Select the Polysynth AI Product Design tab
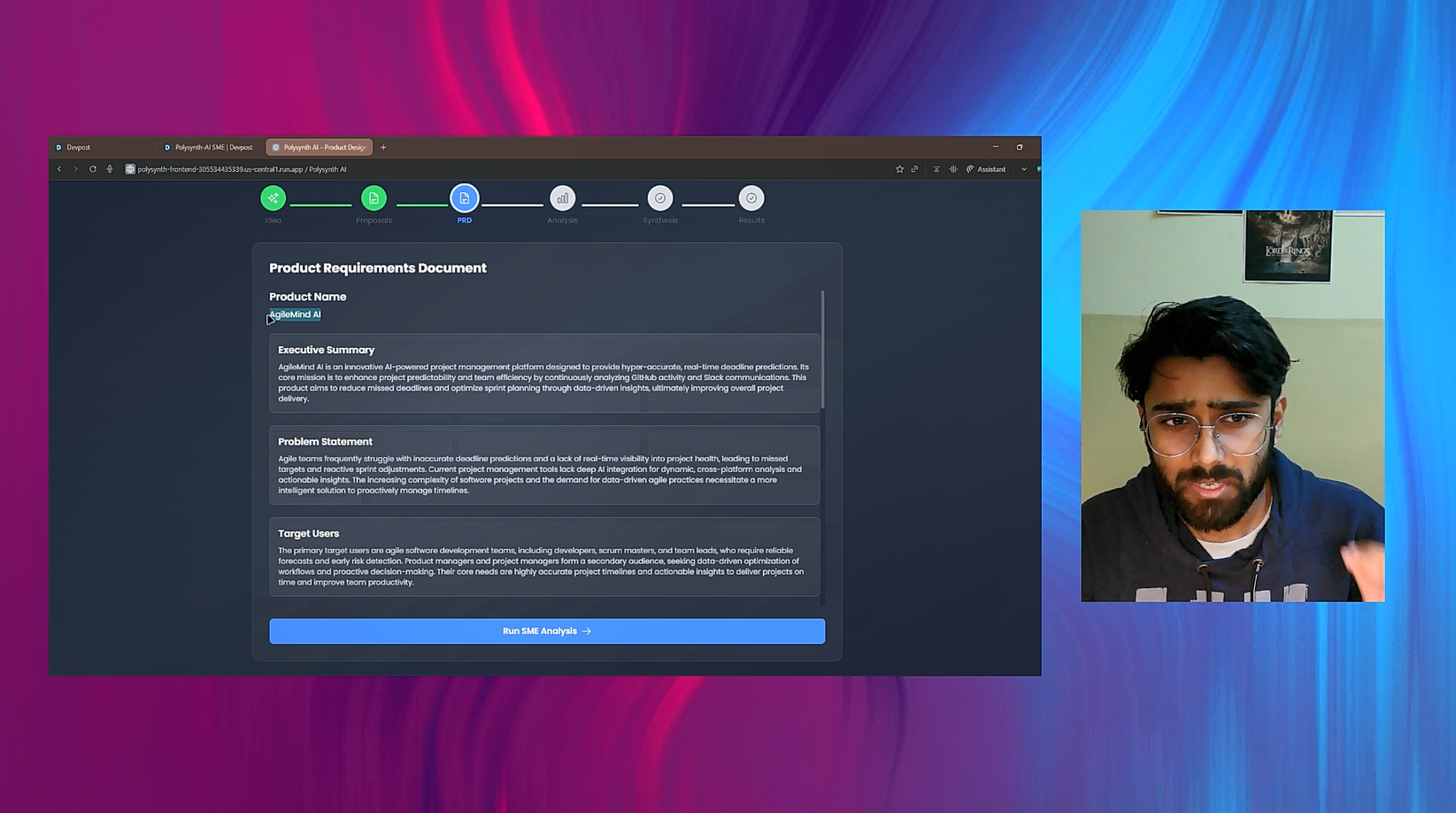This screenshot has height=813, width=1456. pyautogui.click(x=320, y=147)
